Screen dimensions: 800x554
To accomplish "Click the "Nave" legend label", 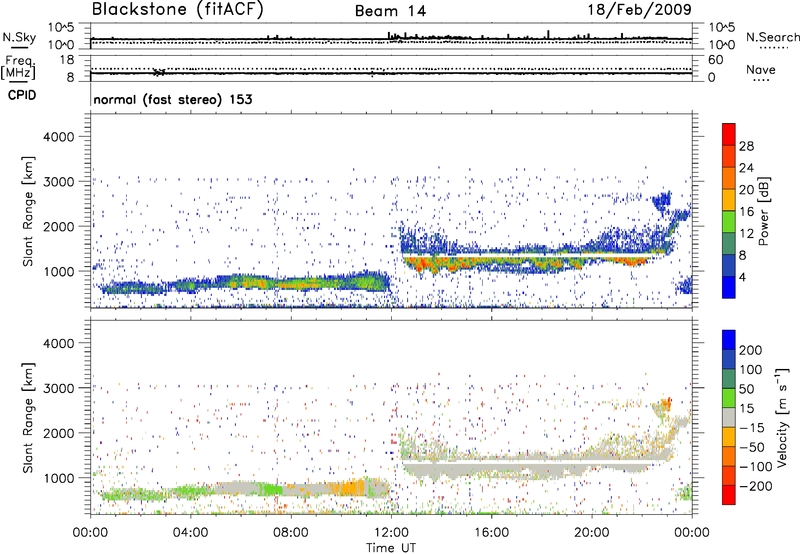I will tap(760, 69).
